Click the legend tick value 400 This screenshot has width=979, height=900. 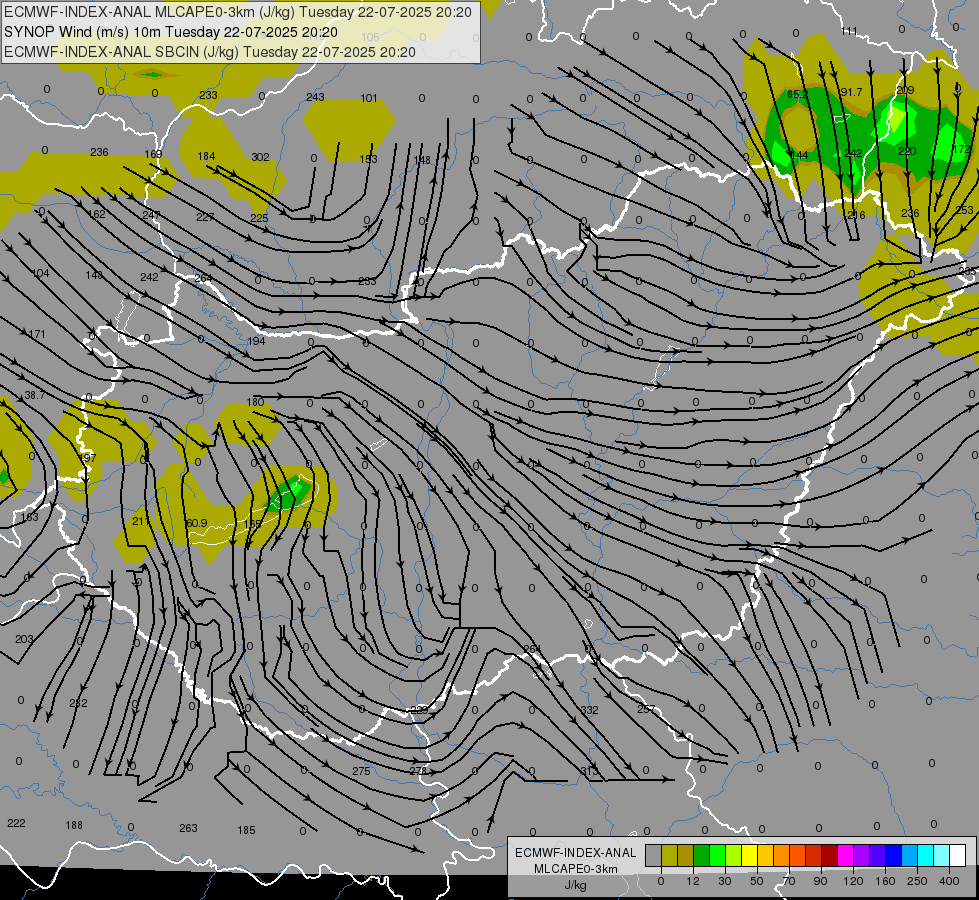[949, 881]
